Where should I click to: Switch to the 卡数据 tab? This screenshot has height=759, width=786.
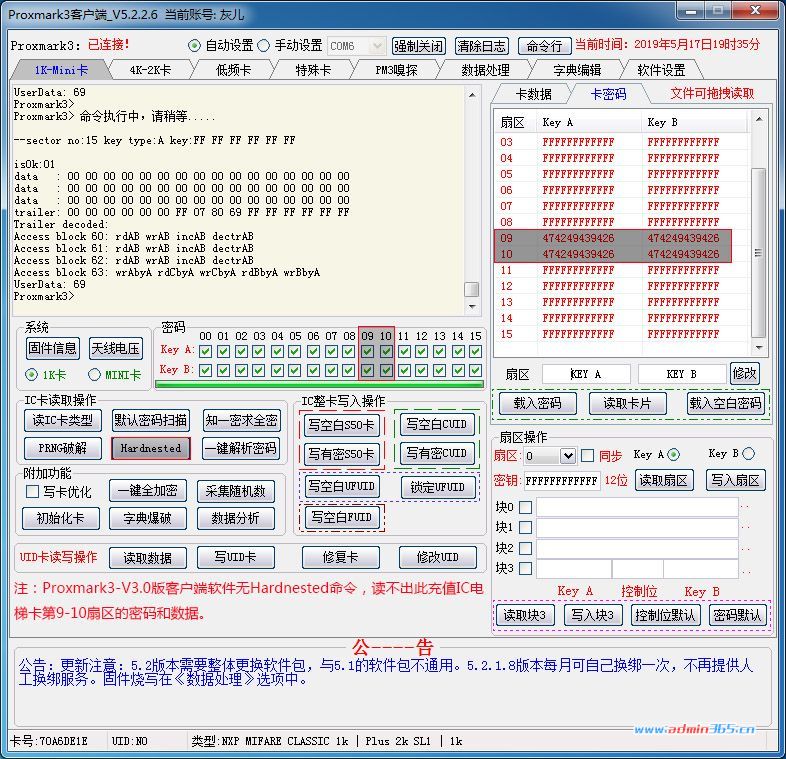(533, 94)
